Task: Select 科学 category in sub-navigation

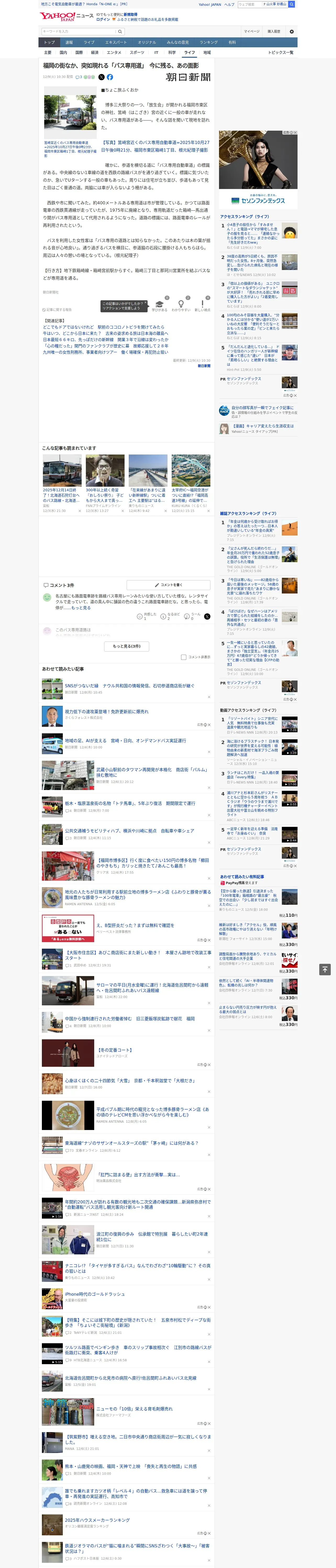Action: click(x=172, y=52)
